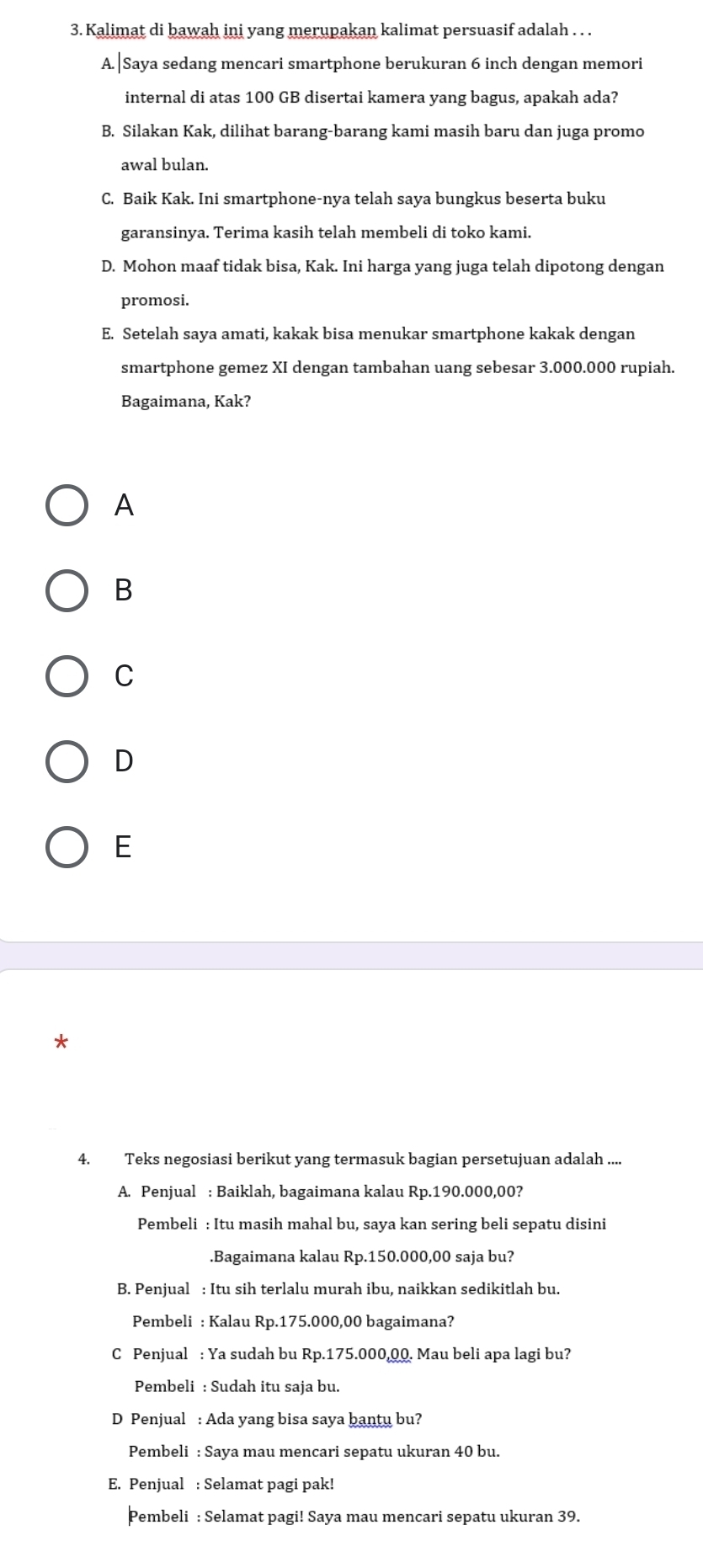Click the gray divider between question cards

[351, 956]
